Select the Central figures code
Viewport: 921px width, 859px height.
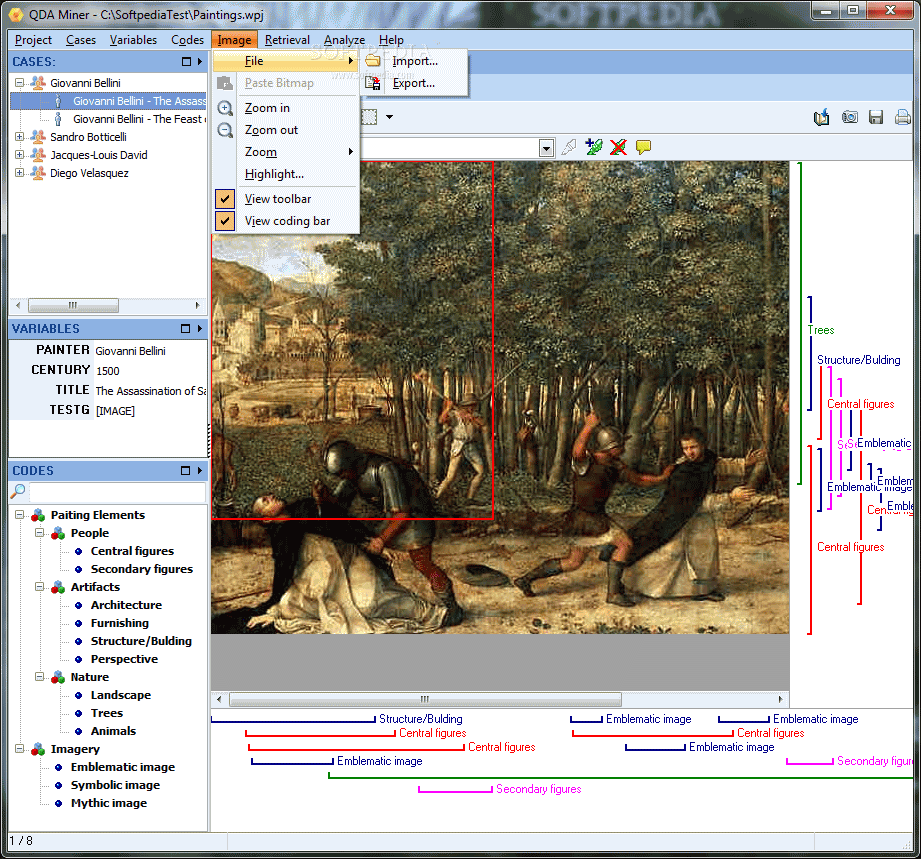point(132,551)
